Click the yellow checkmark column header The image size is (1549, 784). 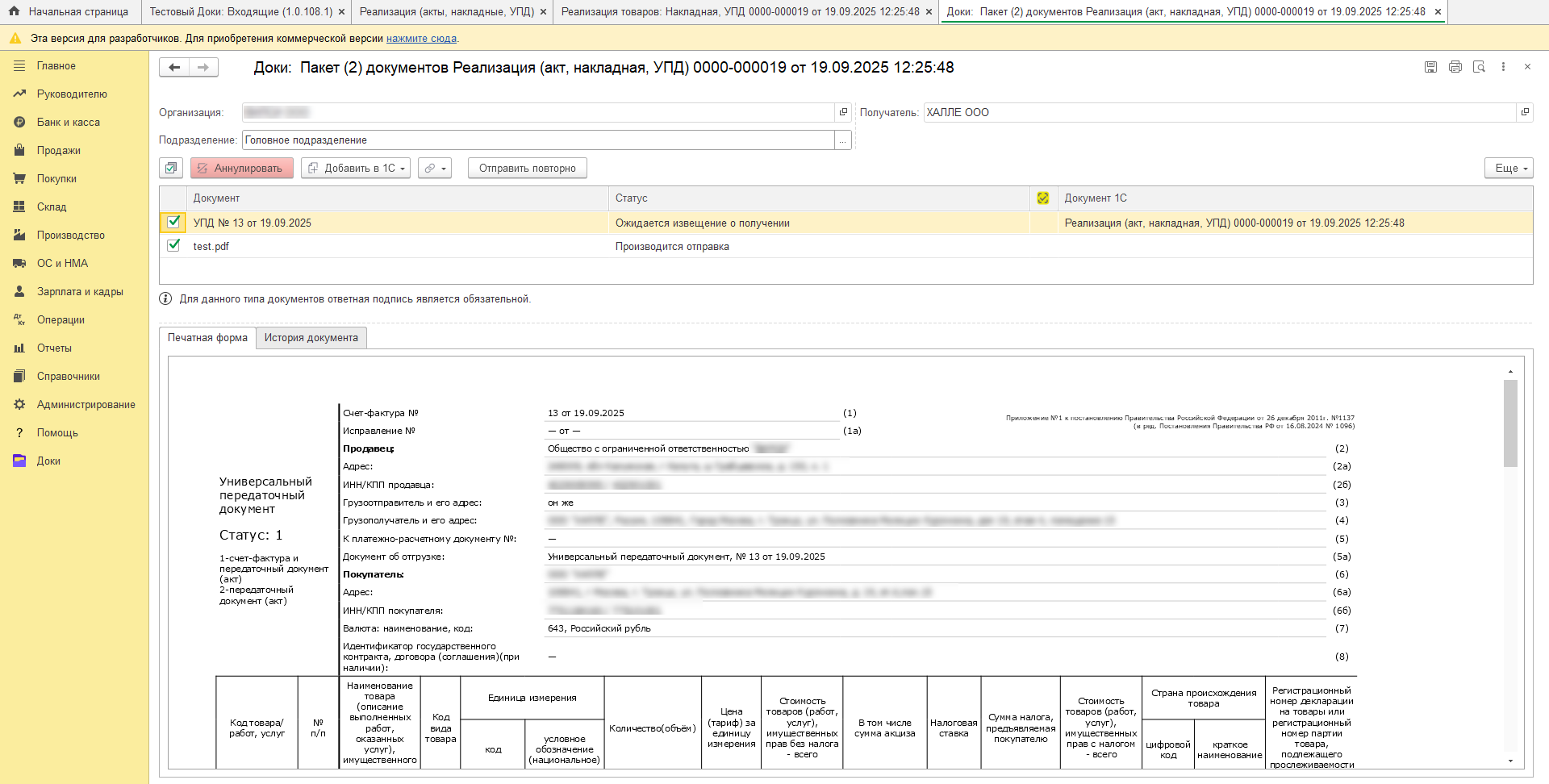pos(1043,198)
